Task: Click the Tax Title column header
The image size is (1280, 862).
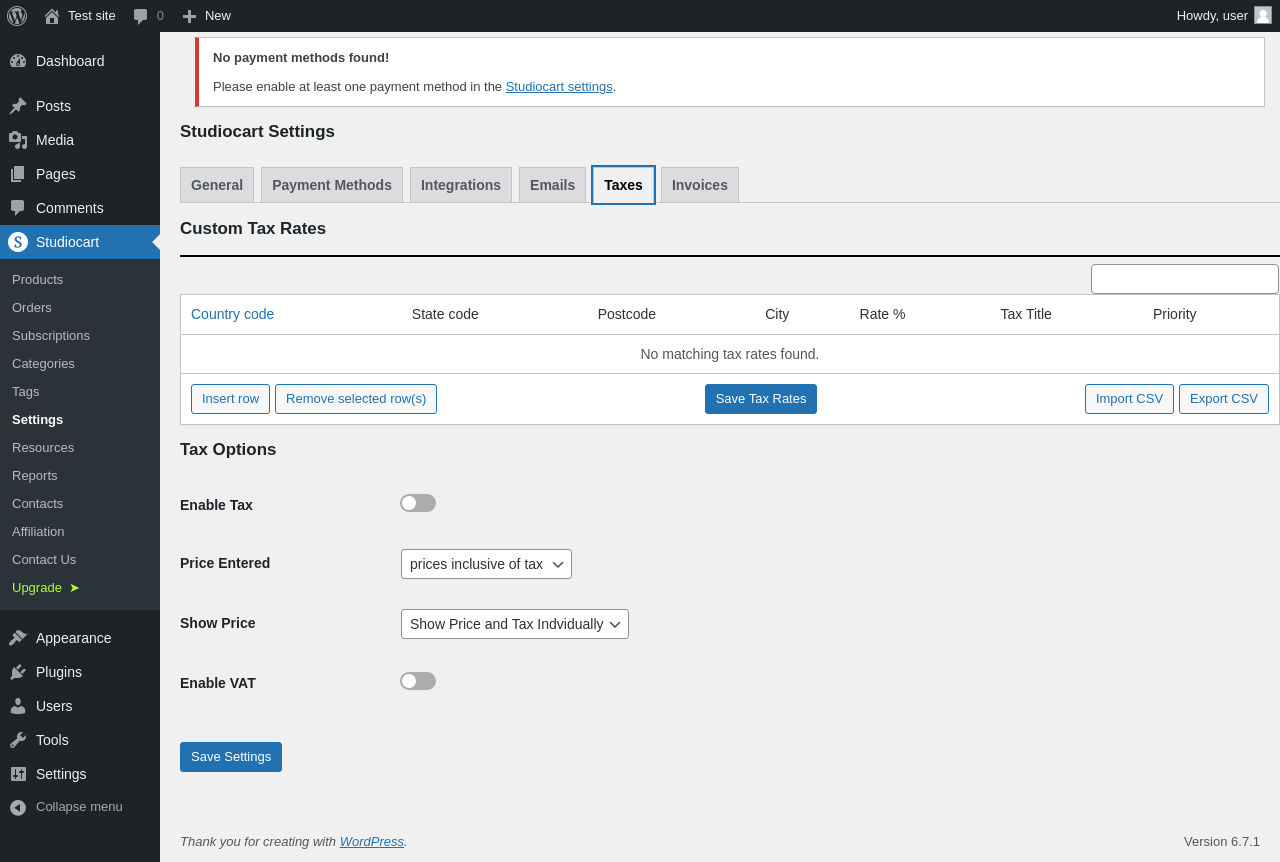Action: pos(1026,314)
